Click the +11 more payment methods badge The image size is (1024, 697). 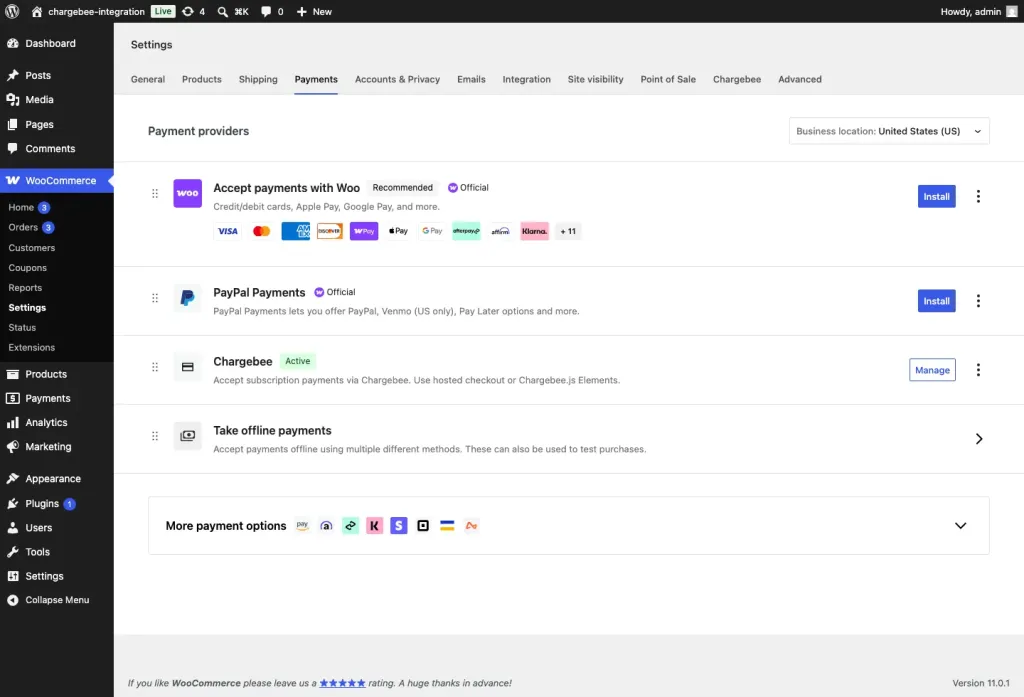568,231
